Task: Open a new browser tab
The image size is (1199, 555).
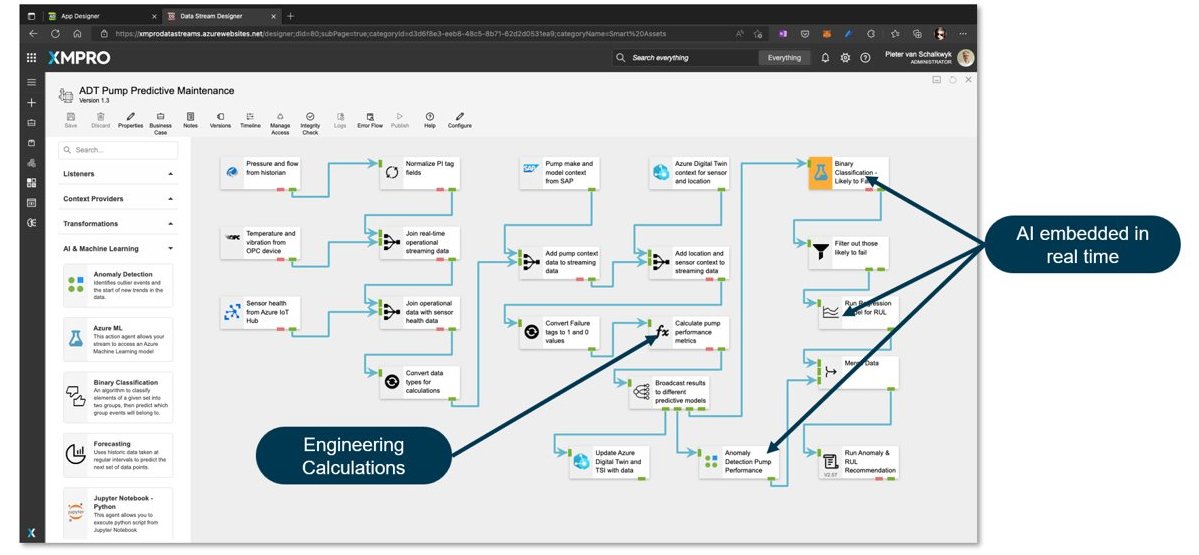Action: [291, 16]
